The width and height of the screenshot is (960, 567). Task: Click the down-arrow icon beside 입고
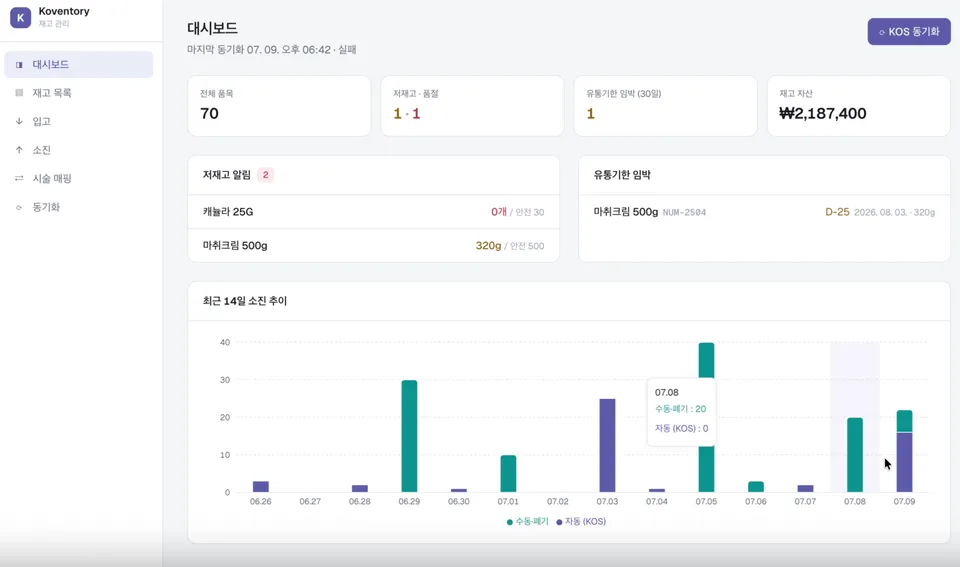[19, 121]
